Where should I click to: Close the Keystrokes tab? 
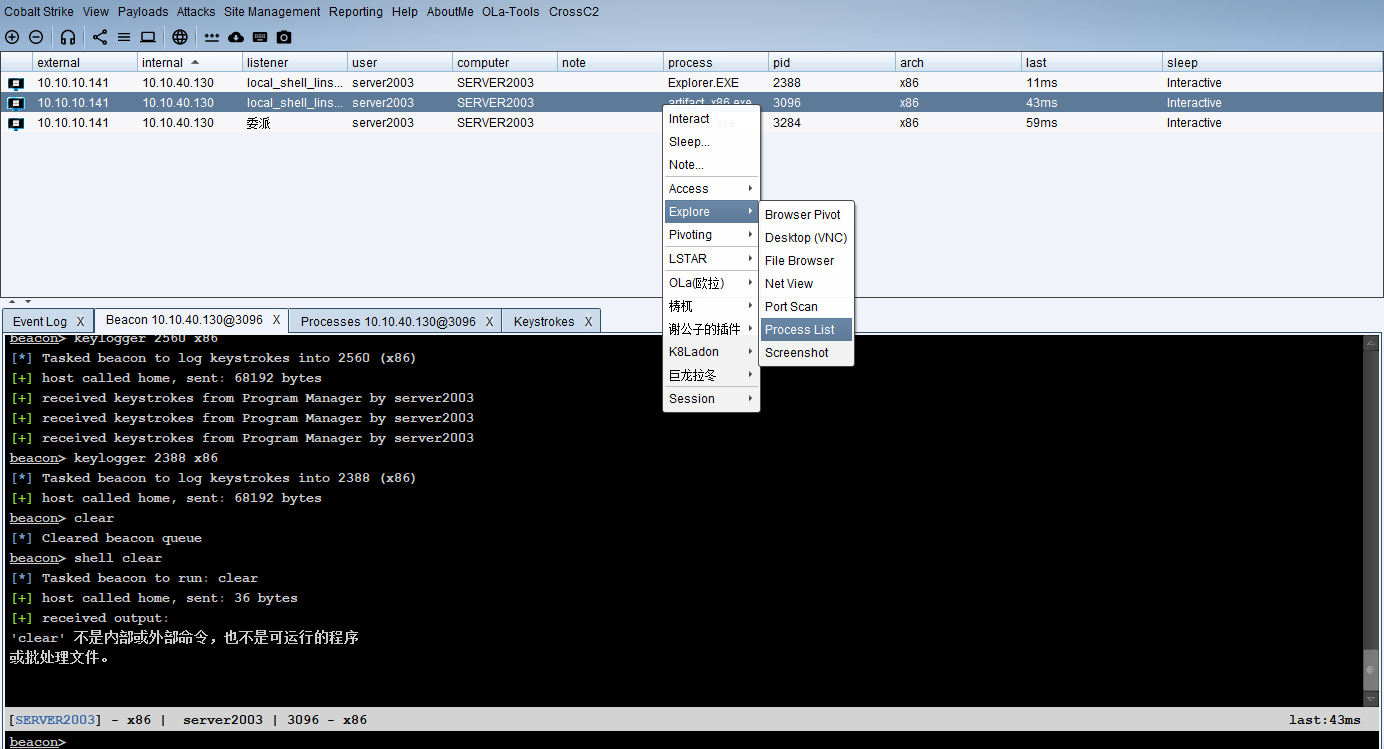click(x=588, y=322)
